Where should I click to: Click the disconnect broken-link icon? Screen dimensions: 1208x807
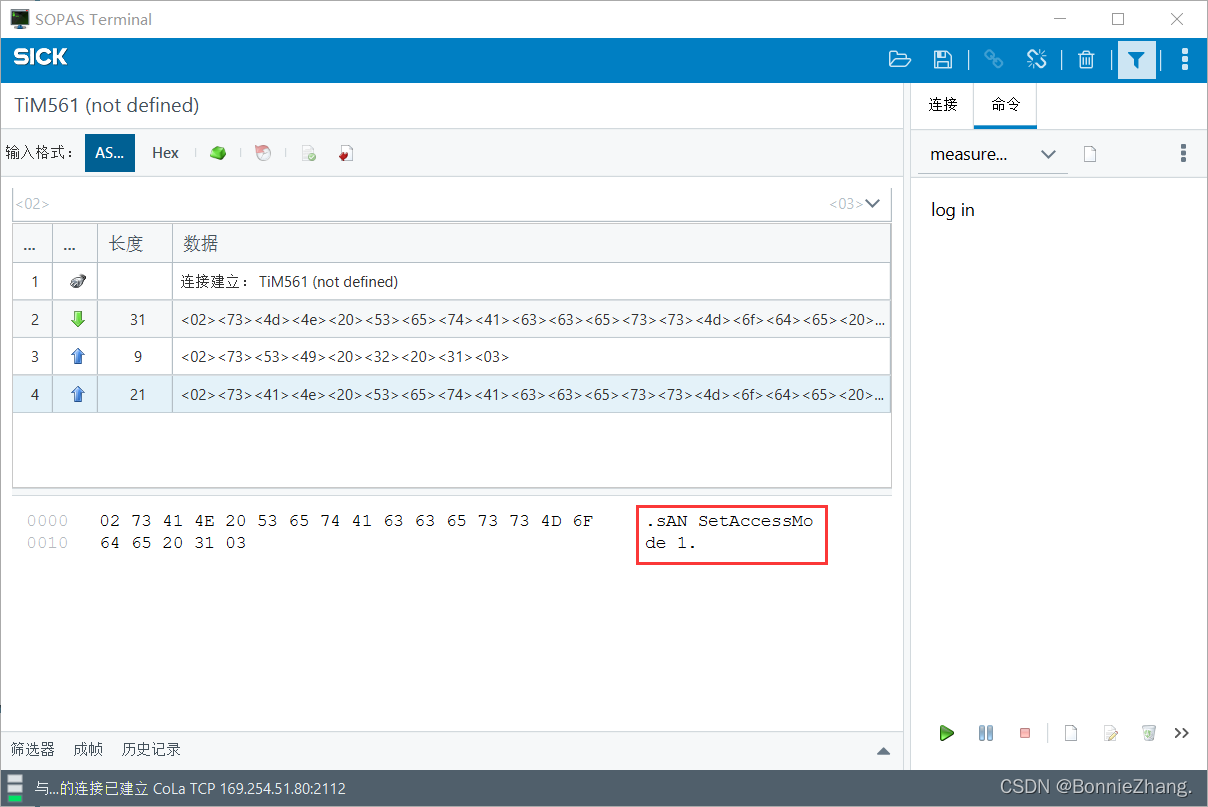pyautogui.click(x=1036, y=60)
